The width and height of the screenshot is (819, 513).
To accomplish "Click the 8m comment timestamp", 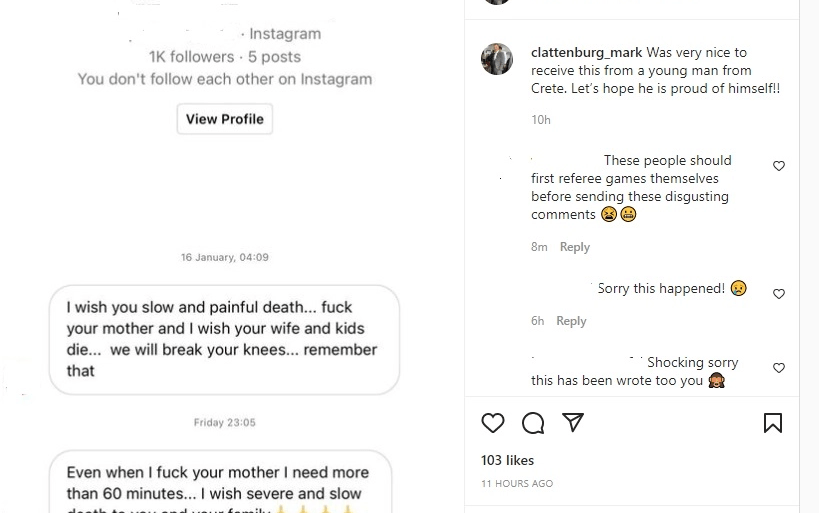I will point(540,247).
